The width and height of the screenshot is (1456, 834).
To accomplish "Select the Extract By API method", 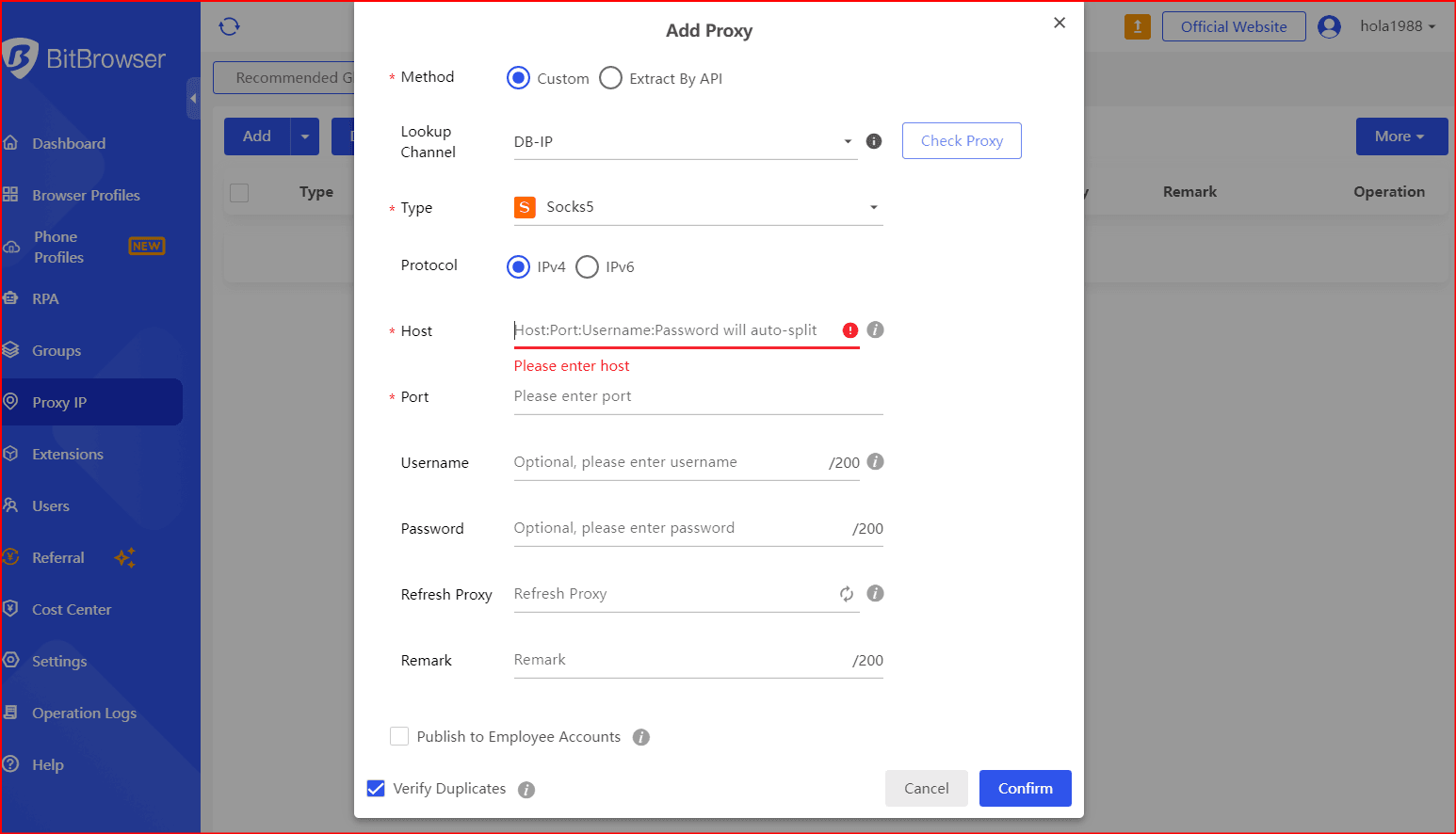I will click(611, 78).
